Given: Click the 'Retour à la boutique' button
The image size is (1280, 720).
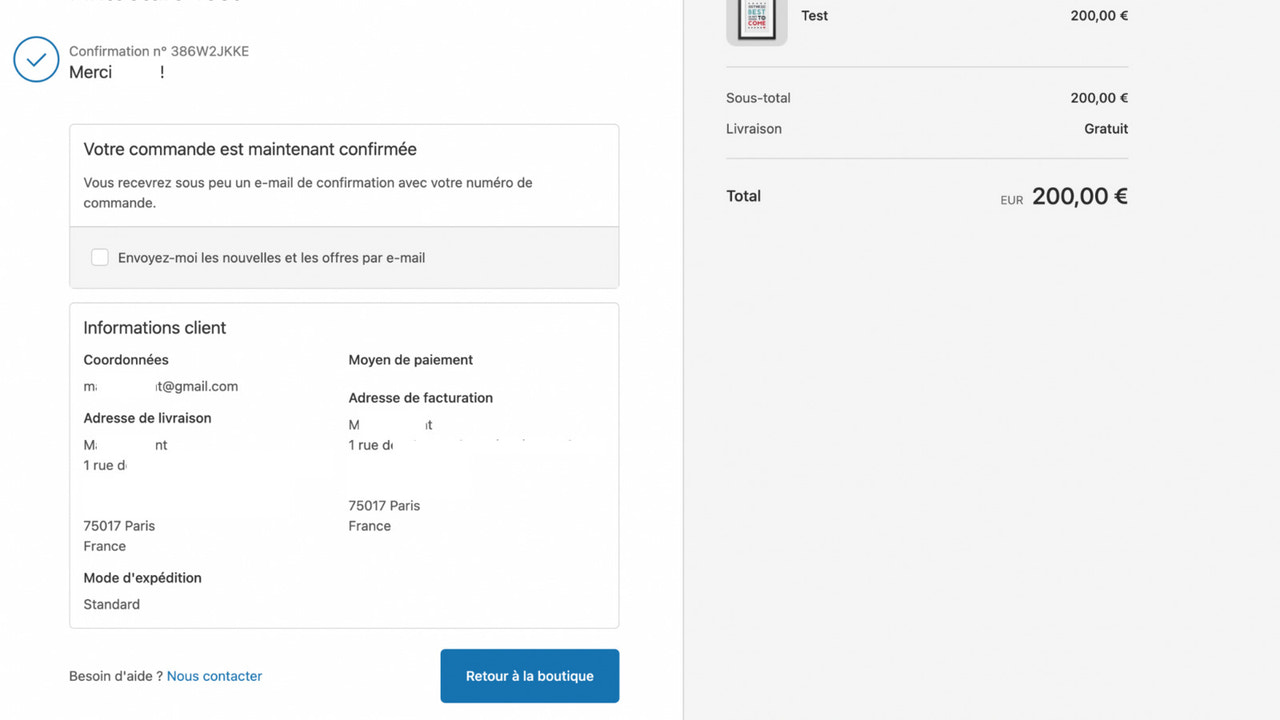Looking at the screenshot, I should [530, 676].
